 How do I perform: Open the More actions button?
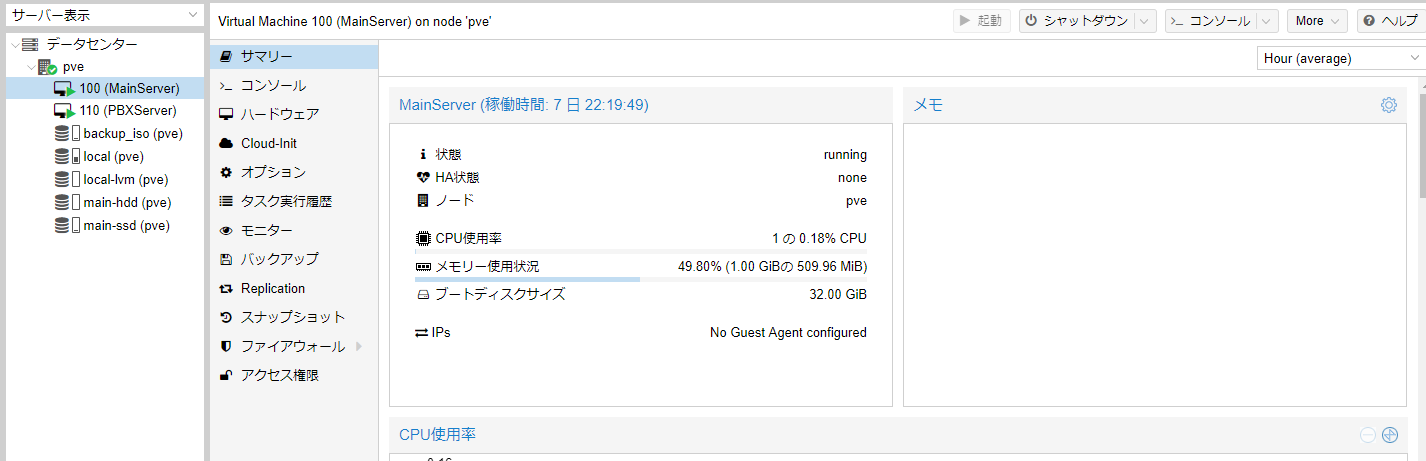click(x=1317, y=21)
